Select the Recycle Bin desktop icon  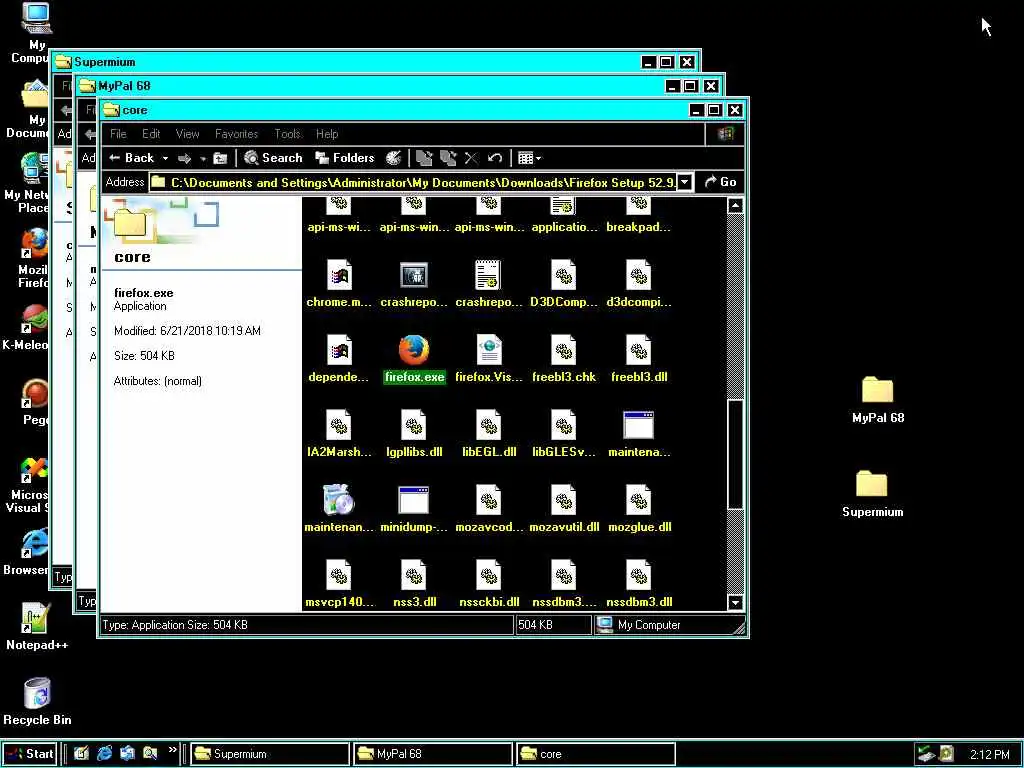click(x=37, y=701)
